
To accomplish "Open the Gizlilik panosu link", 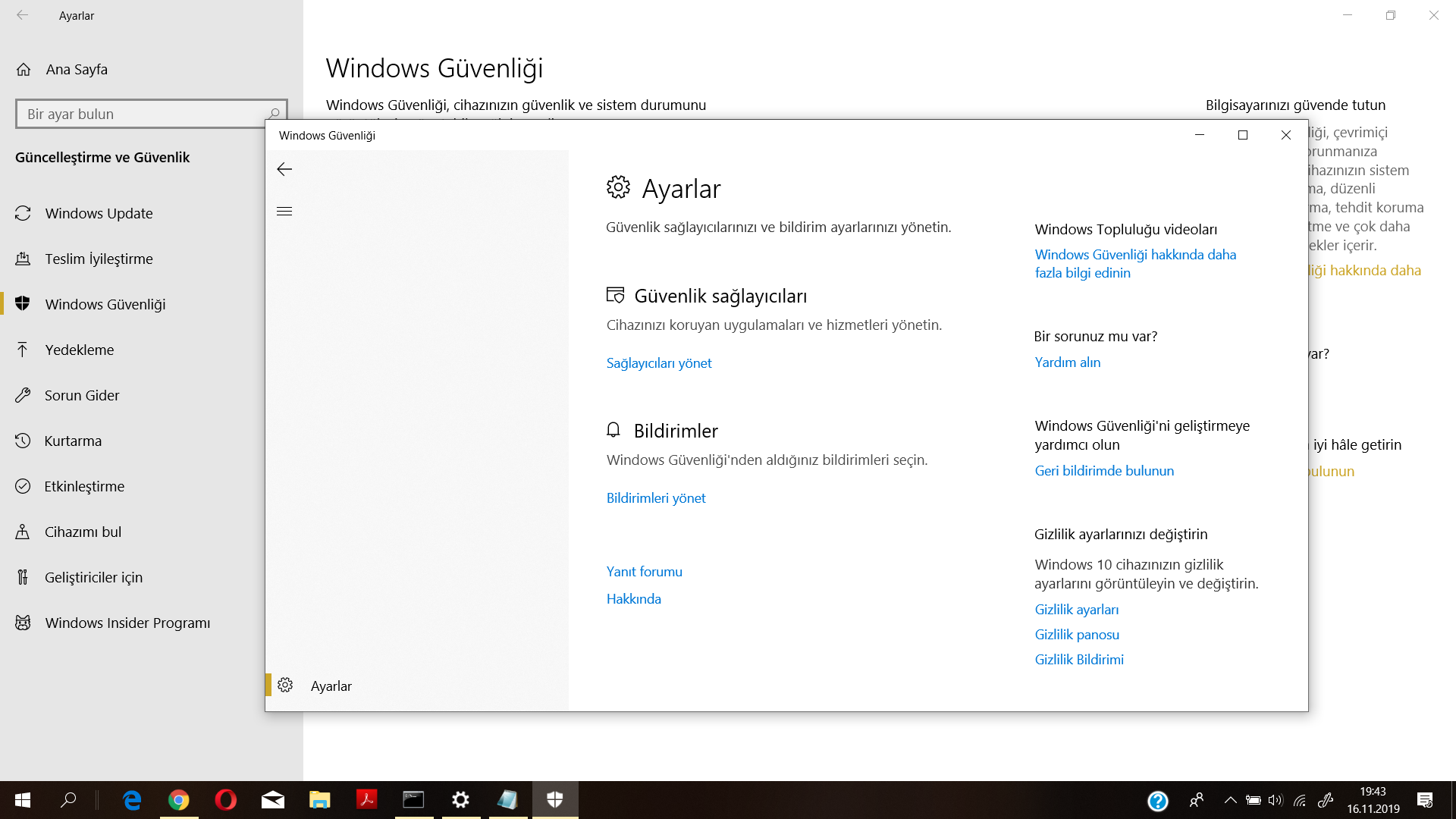I will click(1077, 635).
